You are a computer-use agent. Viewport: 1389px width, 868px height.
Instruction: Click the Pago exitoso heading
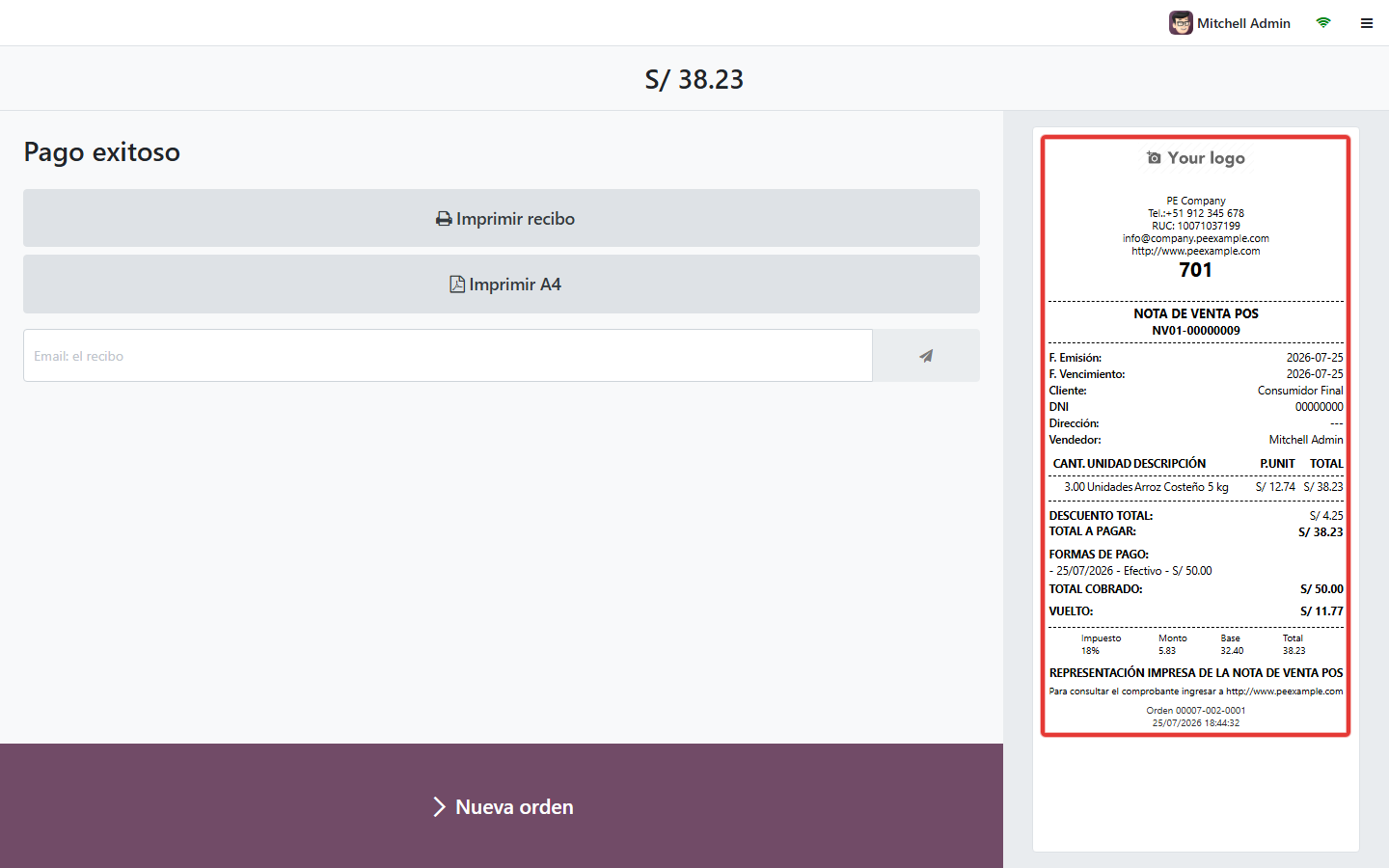pyautogui.click(x=101, y=152)
